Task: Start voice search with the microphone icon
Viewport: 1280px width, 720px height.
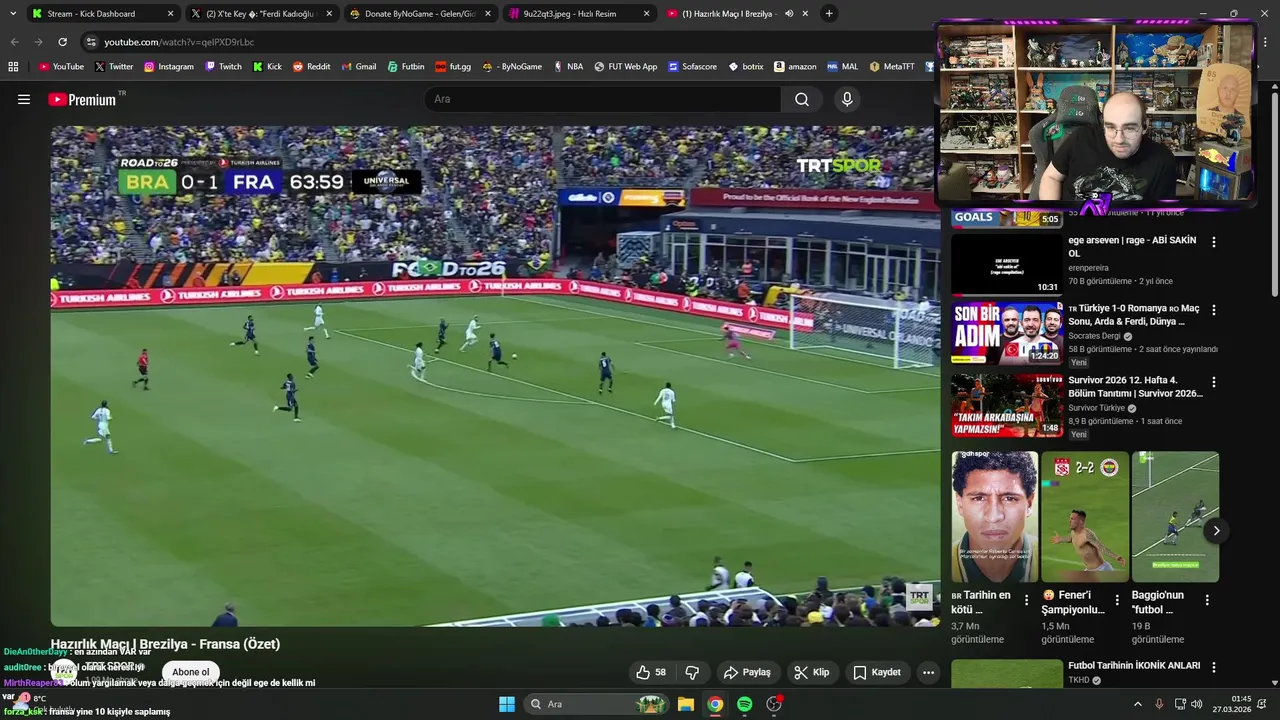Action: [x=847, y=99]
